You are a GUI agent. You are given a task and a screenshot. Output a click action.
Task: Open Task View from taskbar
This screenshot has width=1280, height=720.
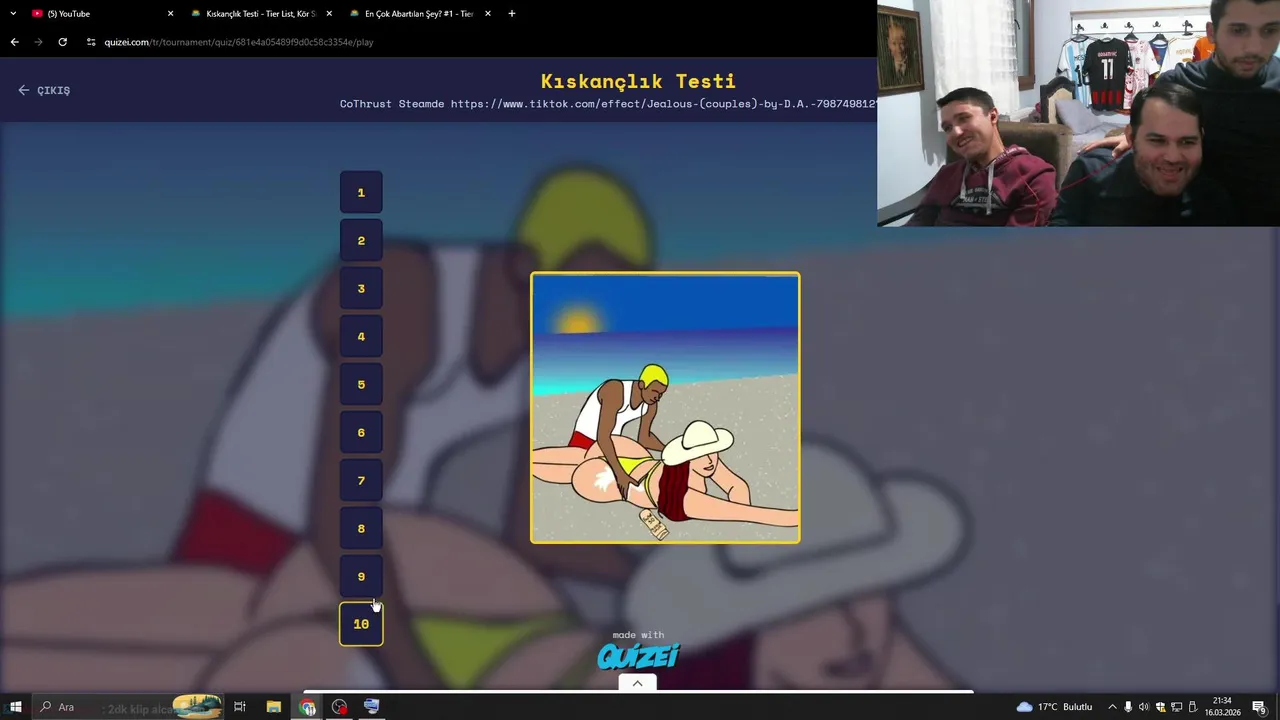240,707
